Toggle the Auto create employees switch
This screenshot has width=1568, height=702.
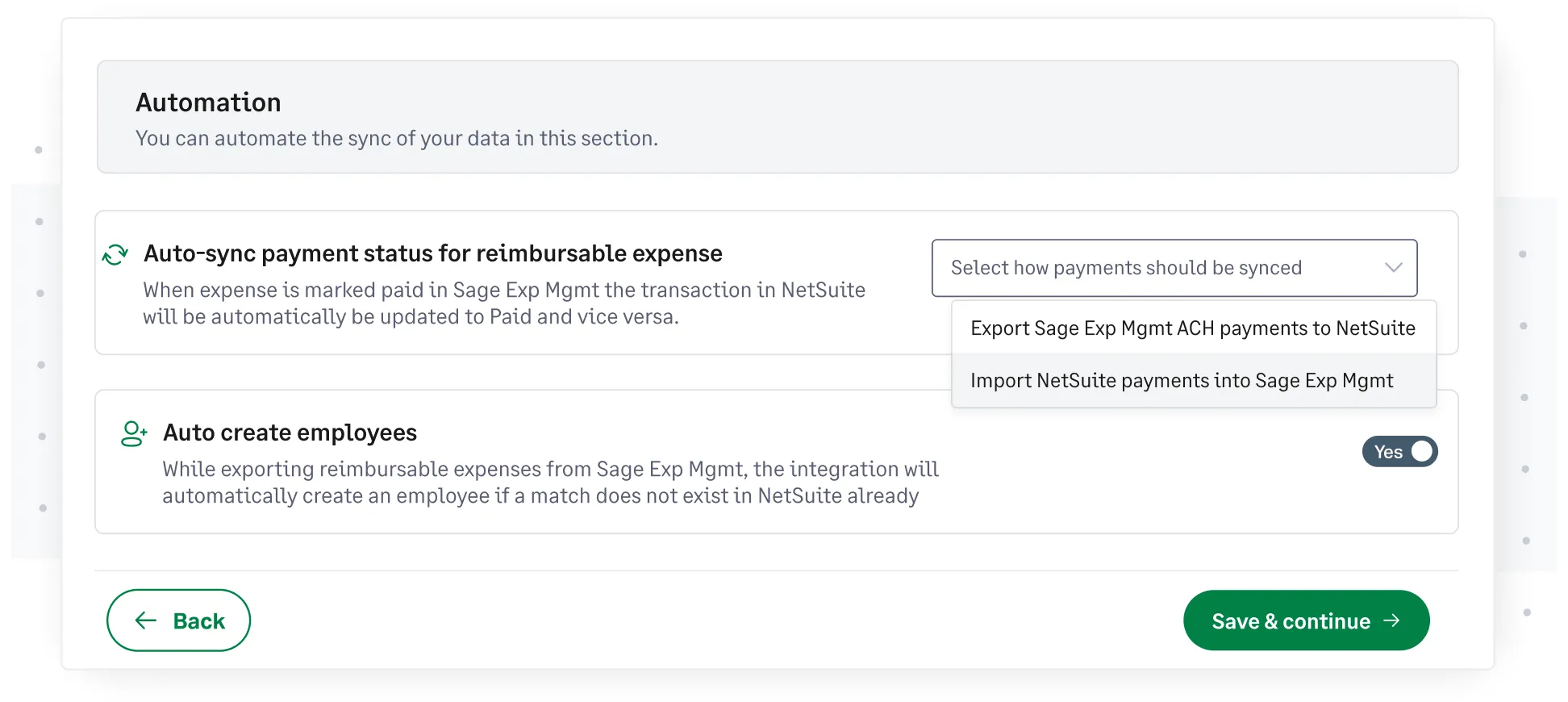tap(1399, 452)
